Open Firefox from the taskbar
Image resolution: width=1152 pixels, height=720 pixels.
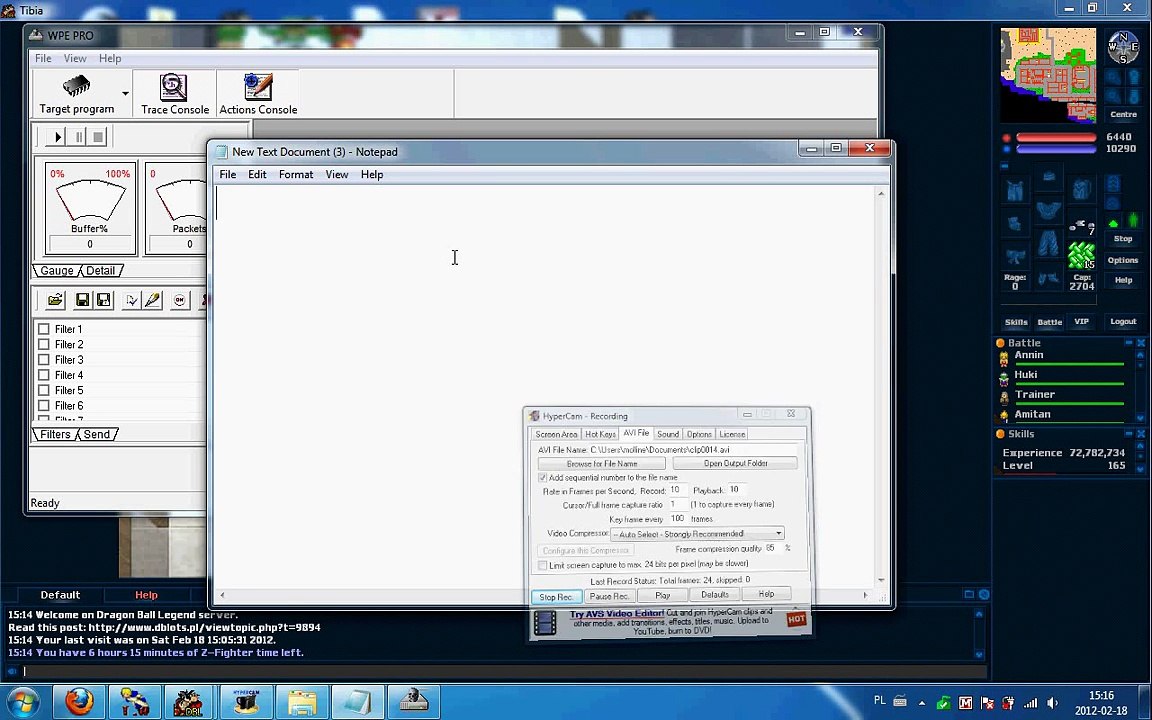(x=79, y=702)
